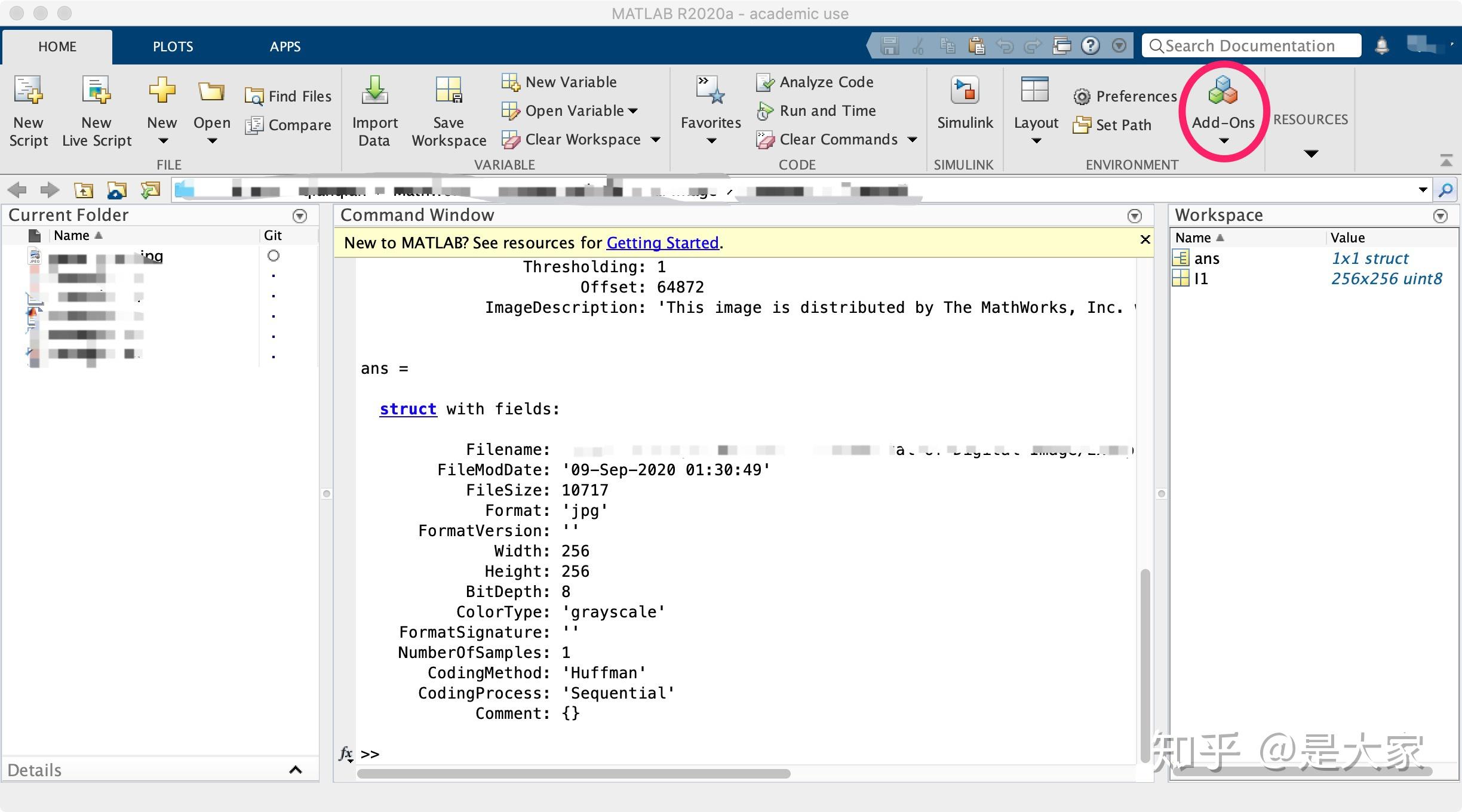Viewport: 1462px width, 812px height.
Task: Expand the Layout dropdown
Action: click(x=1036, y=141)
